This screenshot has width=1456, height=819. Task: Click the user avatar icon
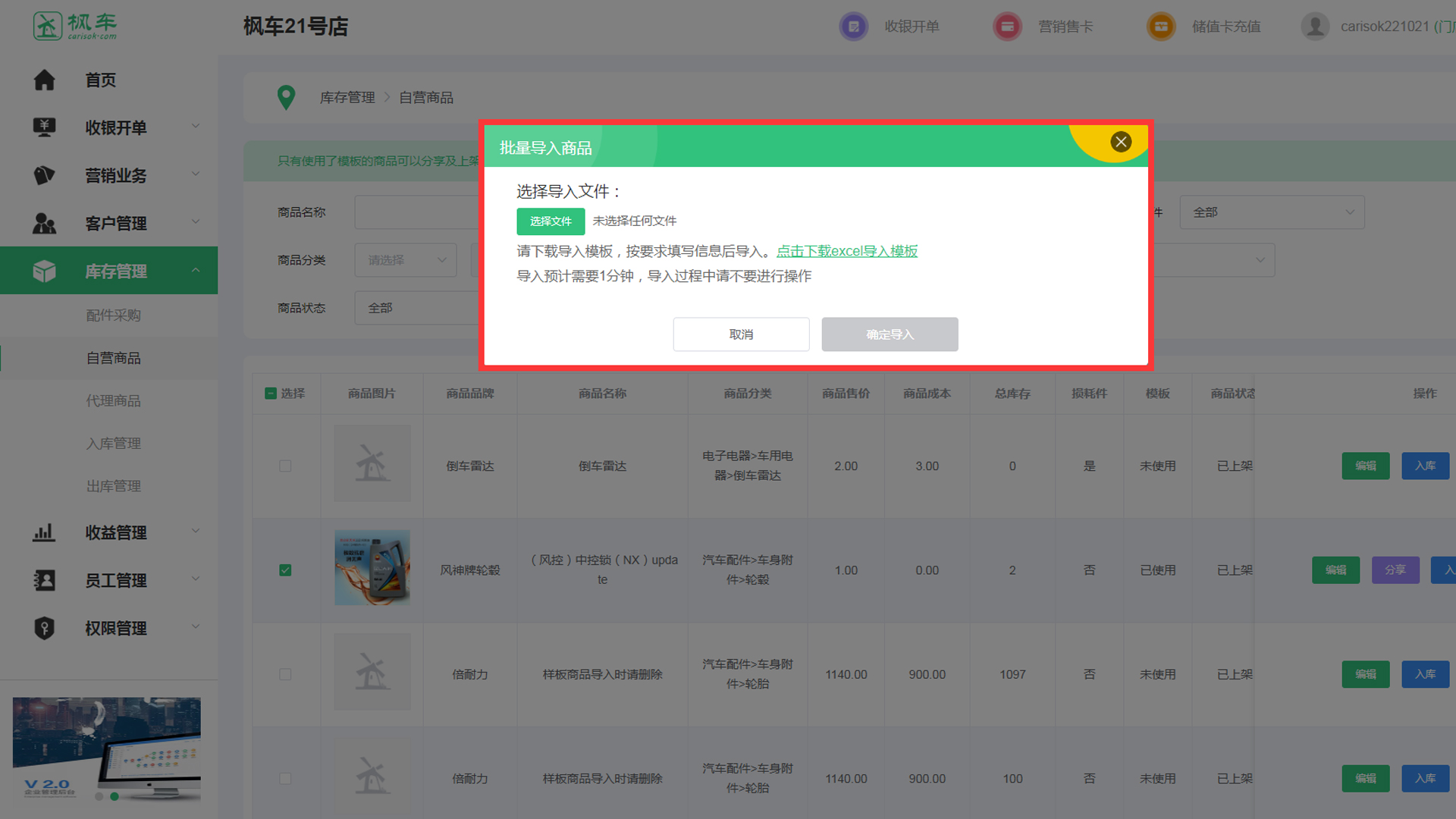[1315, 27]
